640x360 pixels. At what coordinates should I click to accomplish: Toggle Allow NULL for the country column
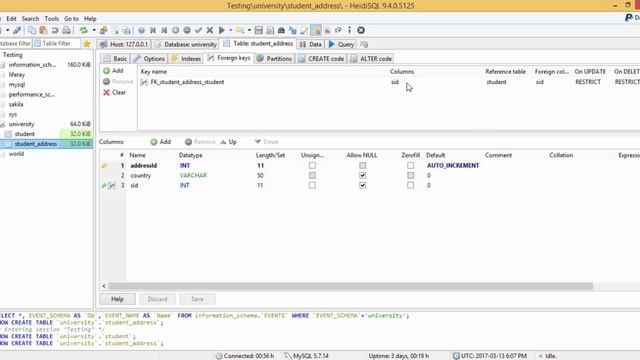362,175
